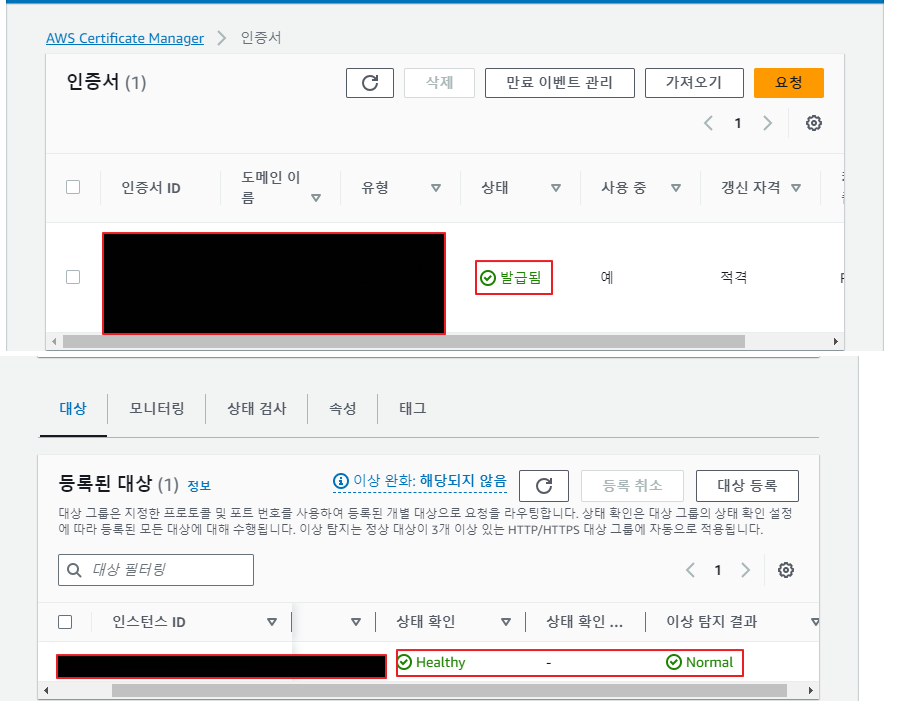
Task: Focus the 대상 필터링 search field
Action: click(x=156, y=570)
